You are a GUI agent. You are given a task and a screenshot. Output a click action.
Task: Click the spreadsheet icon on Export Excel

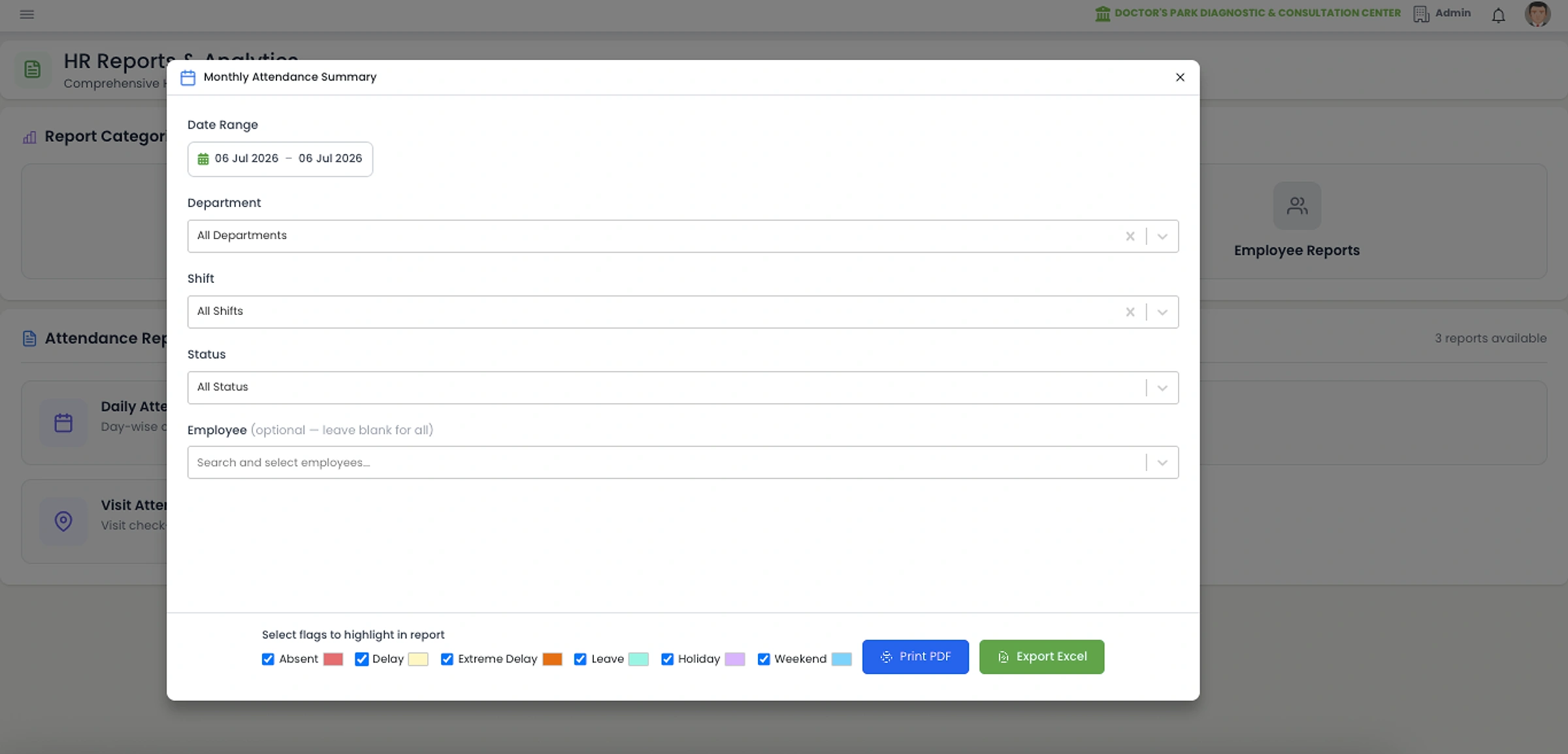pyautogui.click(x=1003, y=657)
